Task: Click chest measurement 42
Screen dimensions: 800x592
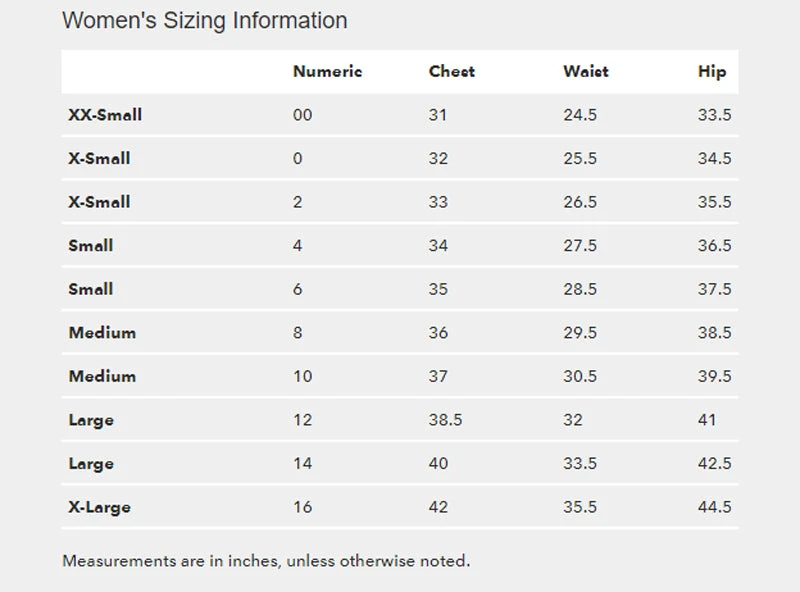Action: tap(438, 507)
